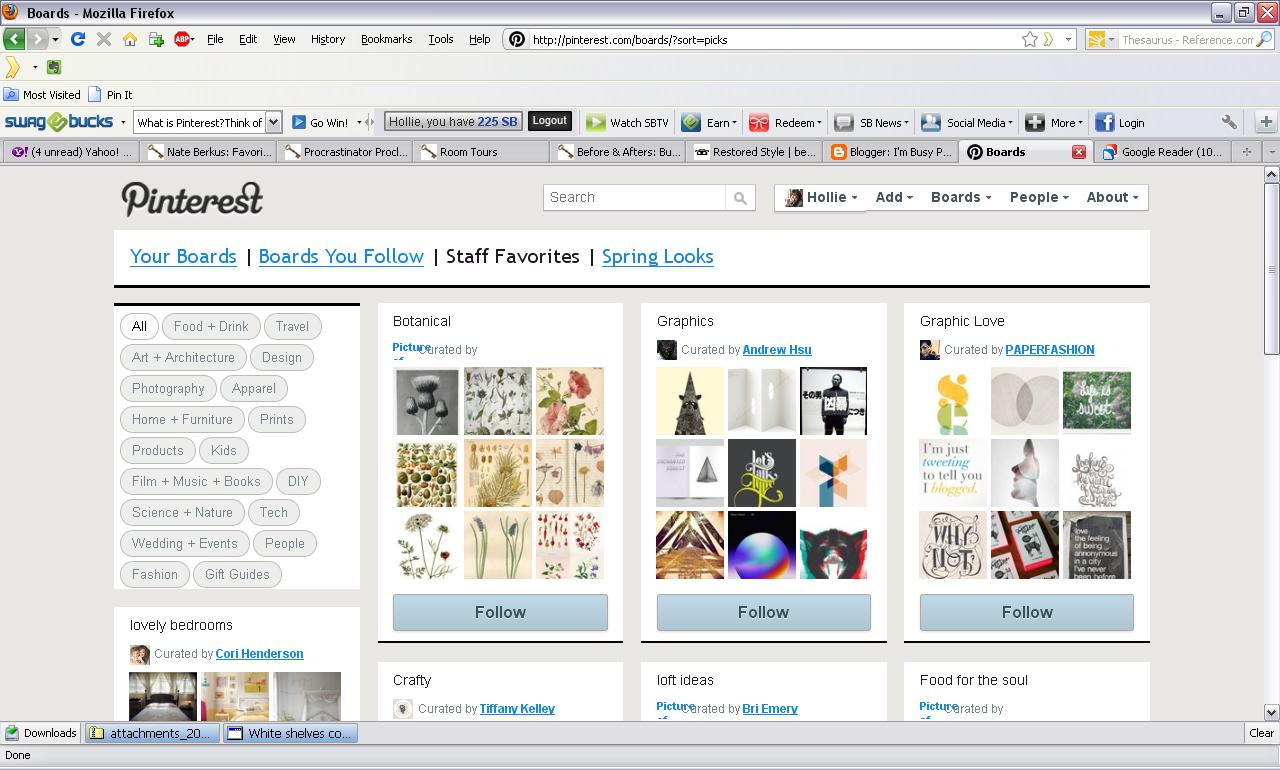Select the Home + Furniture filter
This screenshot has height=770, width=1280.
click(x=182, y=420)
